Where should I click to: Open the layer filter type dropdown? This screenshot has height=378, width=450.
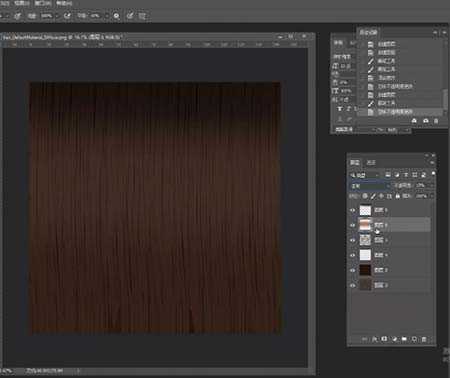[365, 175]
